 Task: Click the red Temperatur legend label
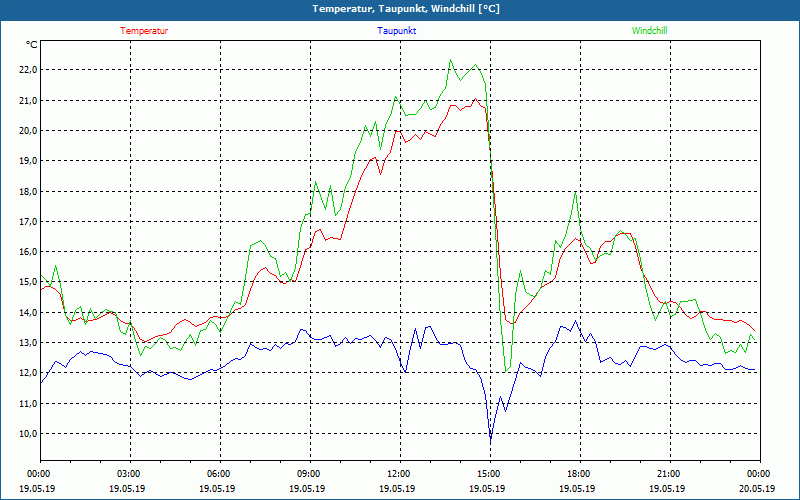pos(144,31)
